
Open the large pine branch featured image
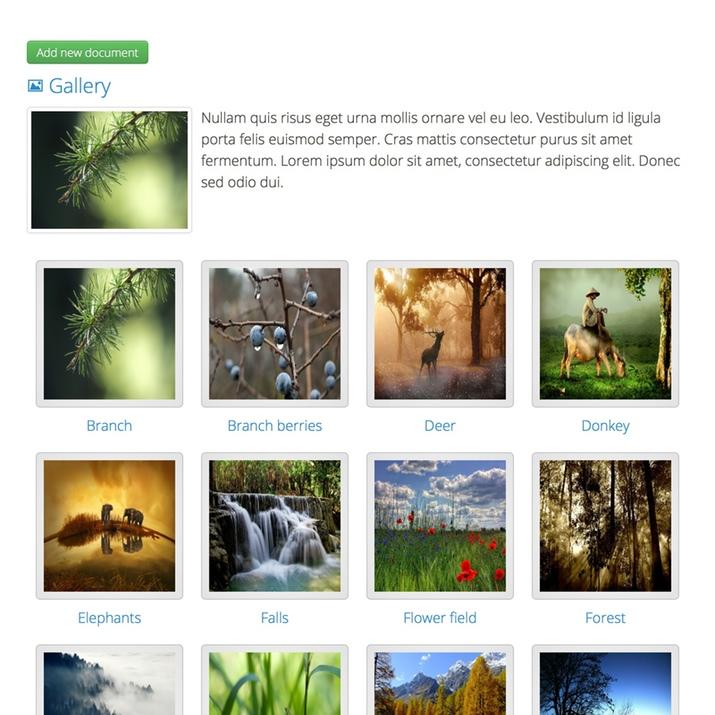click(109, 170)
